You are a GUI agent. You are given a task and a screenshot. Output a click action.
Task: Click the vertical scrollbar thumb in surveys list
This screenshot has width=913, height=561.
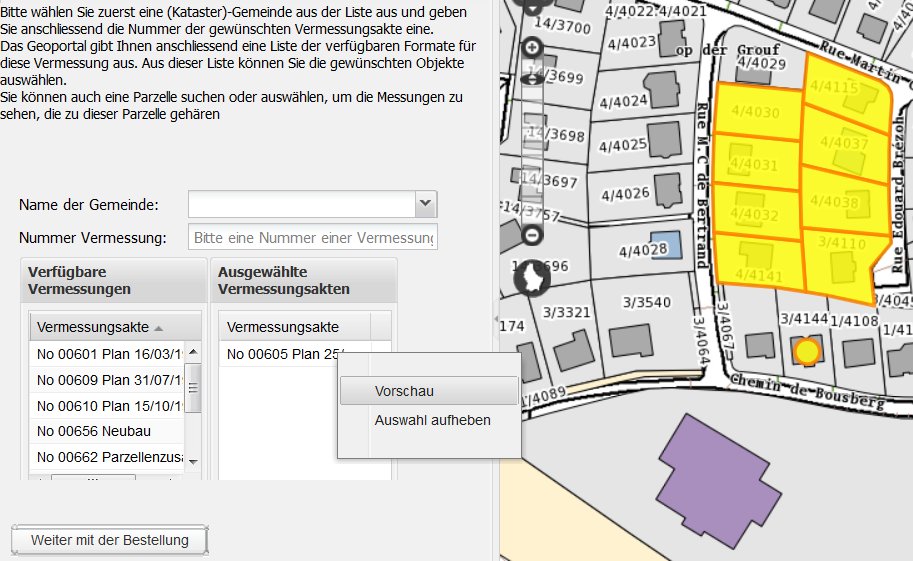coord(193,388)
